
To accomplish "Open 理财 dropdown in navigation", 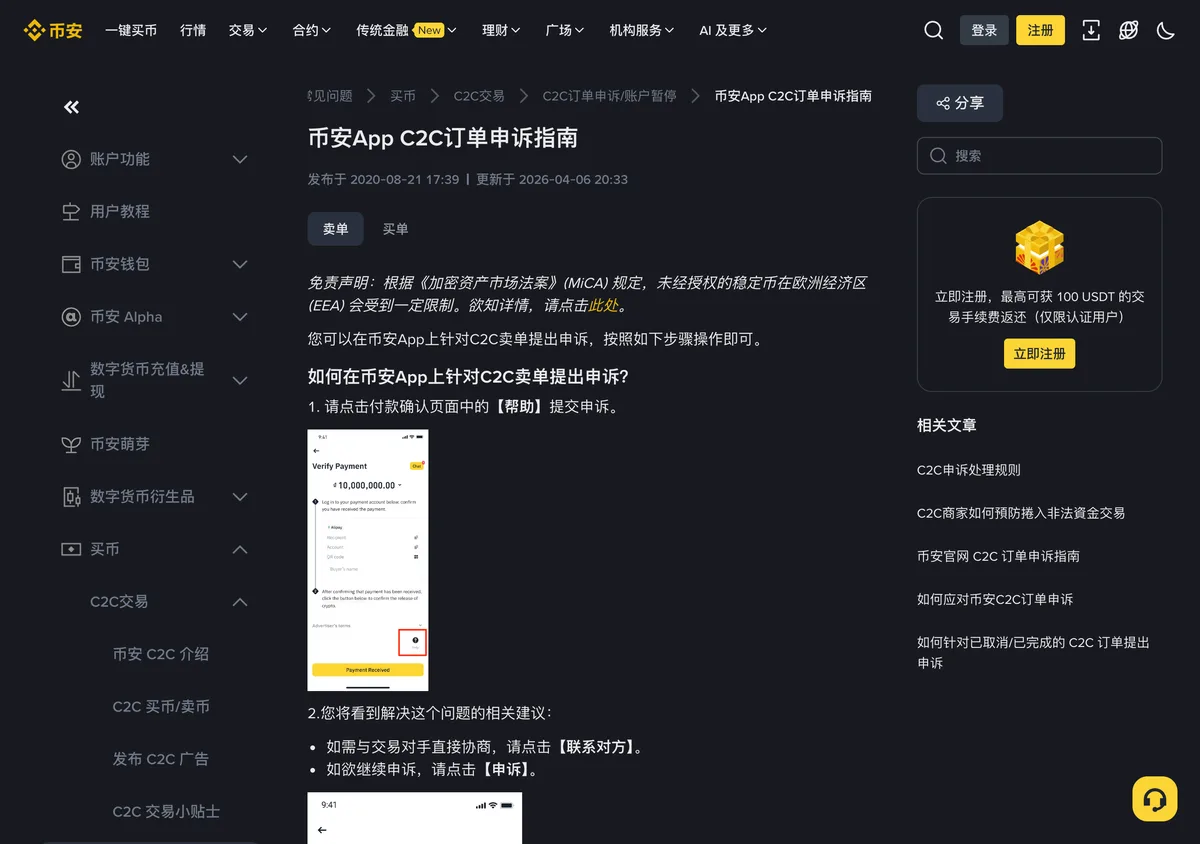I will [x=501, y=30].
